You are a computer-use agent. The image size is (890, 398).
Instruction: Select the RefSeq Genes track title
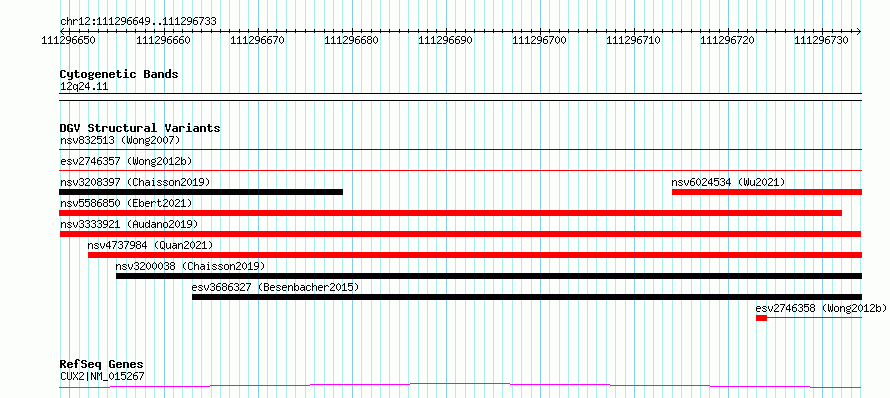click(x=102, y=365)
